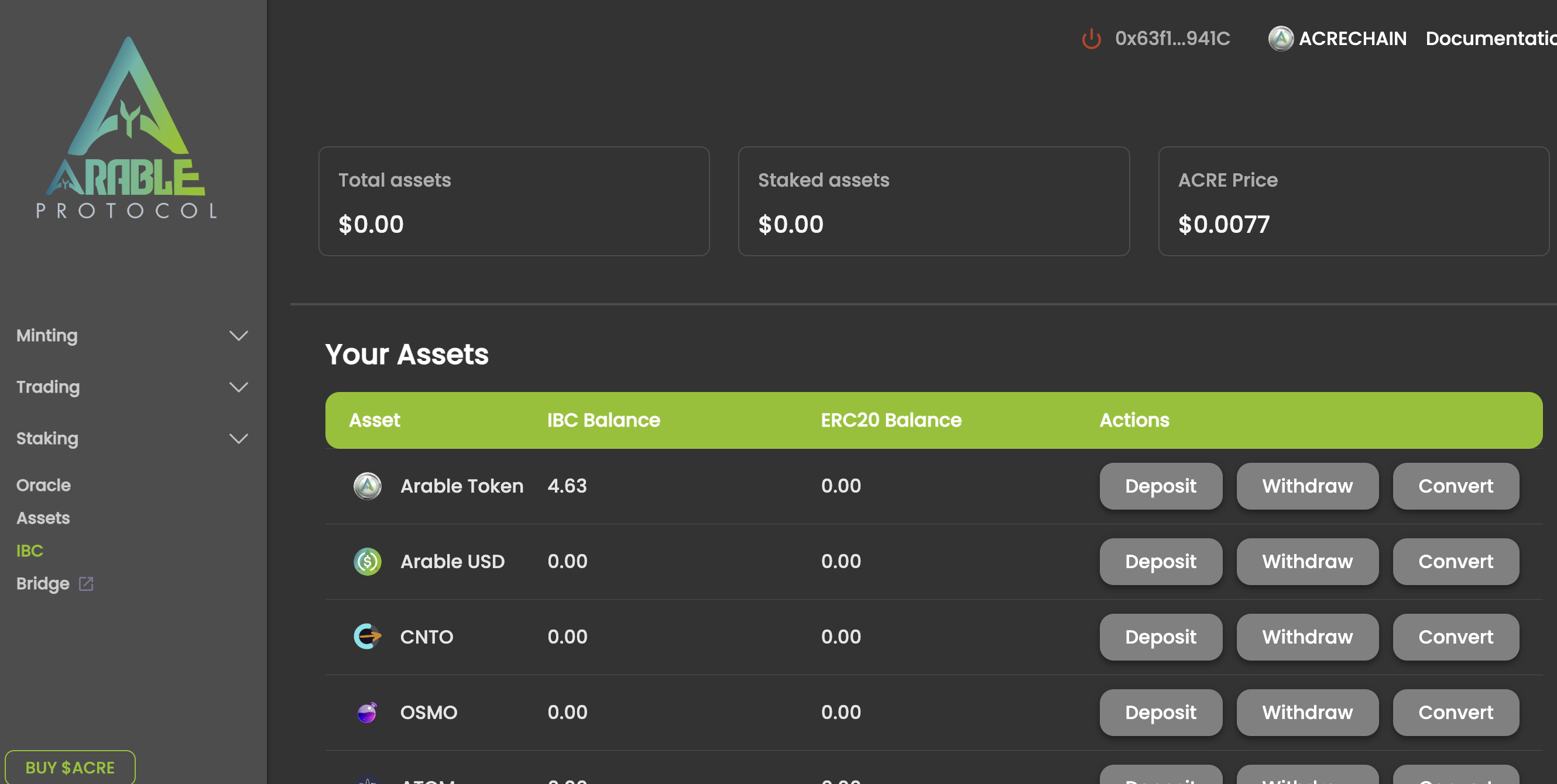This screenshot has width=1557, height=784.
Task: Click the Arable USD dollar icon
Action: [x=367, y=561]
